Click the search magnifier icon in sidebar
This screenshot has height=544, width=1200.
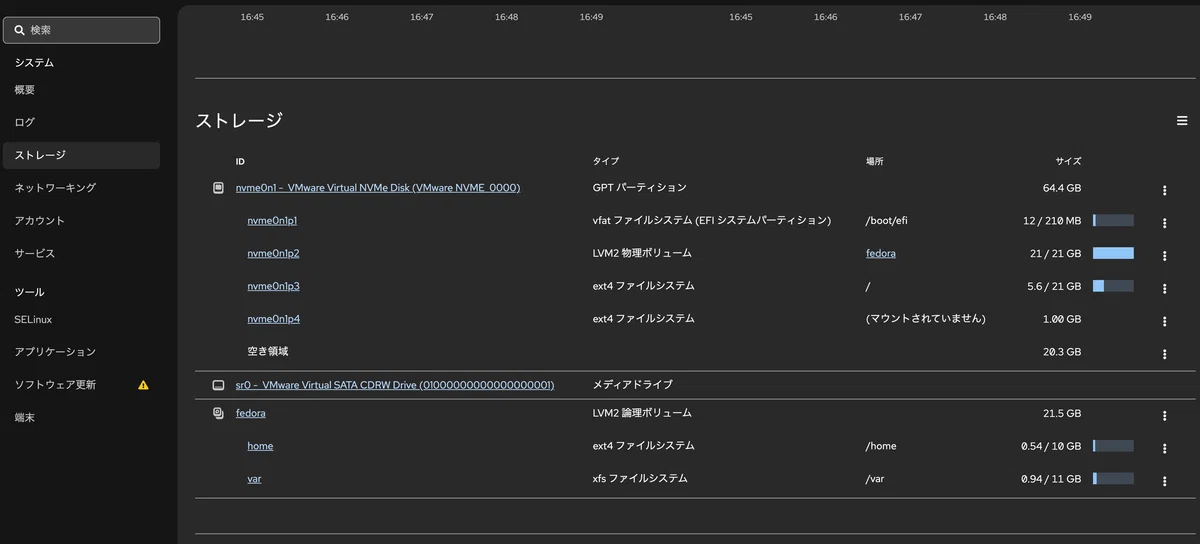click(19, 30)
